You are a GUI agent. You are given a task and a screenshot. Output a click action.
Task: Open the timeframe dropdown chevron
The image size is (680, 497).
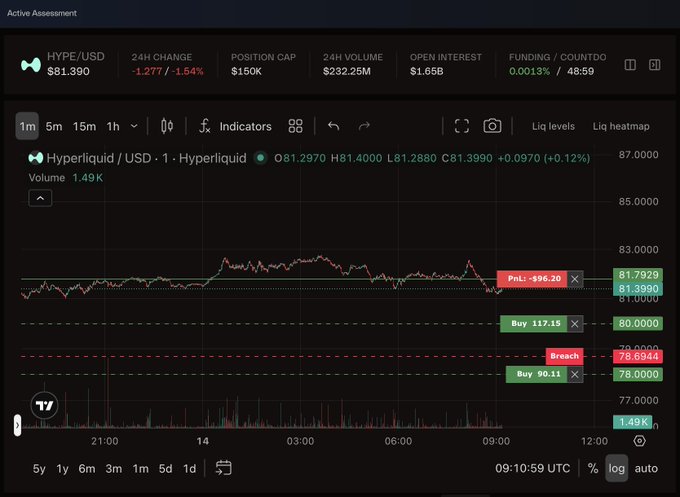134,126
